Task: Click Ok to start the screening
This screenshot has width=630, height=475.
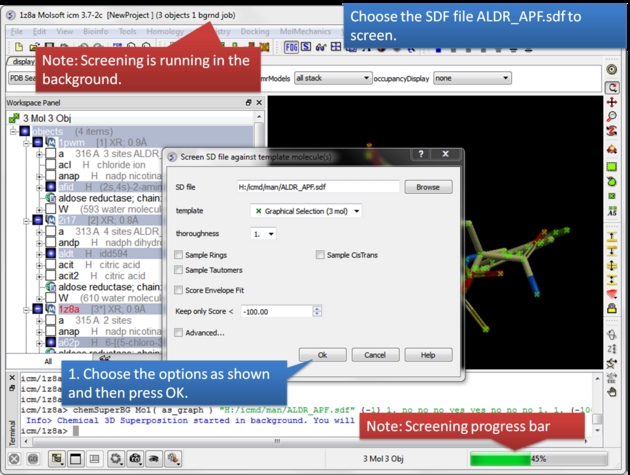Action: click(x=322, y=355)
